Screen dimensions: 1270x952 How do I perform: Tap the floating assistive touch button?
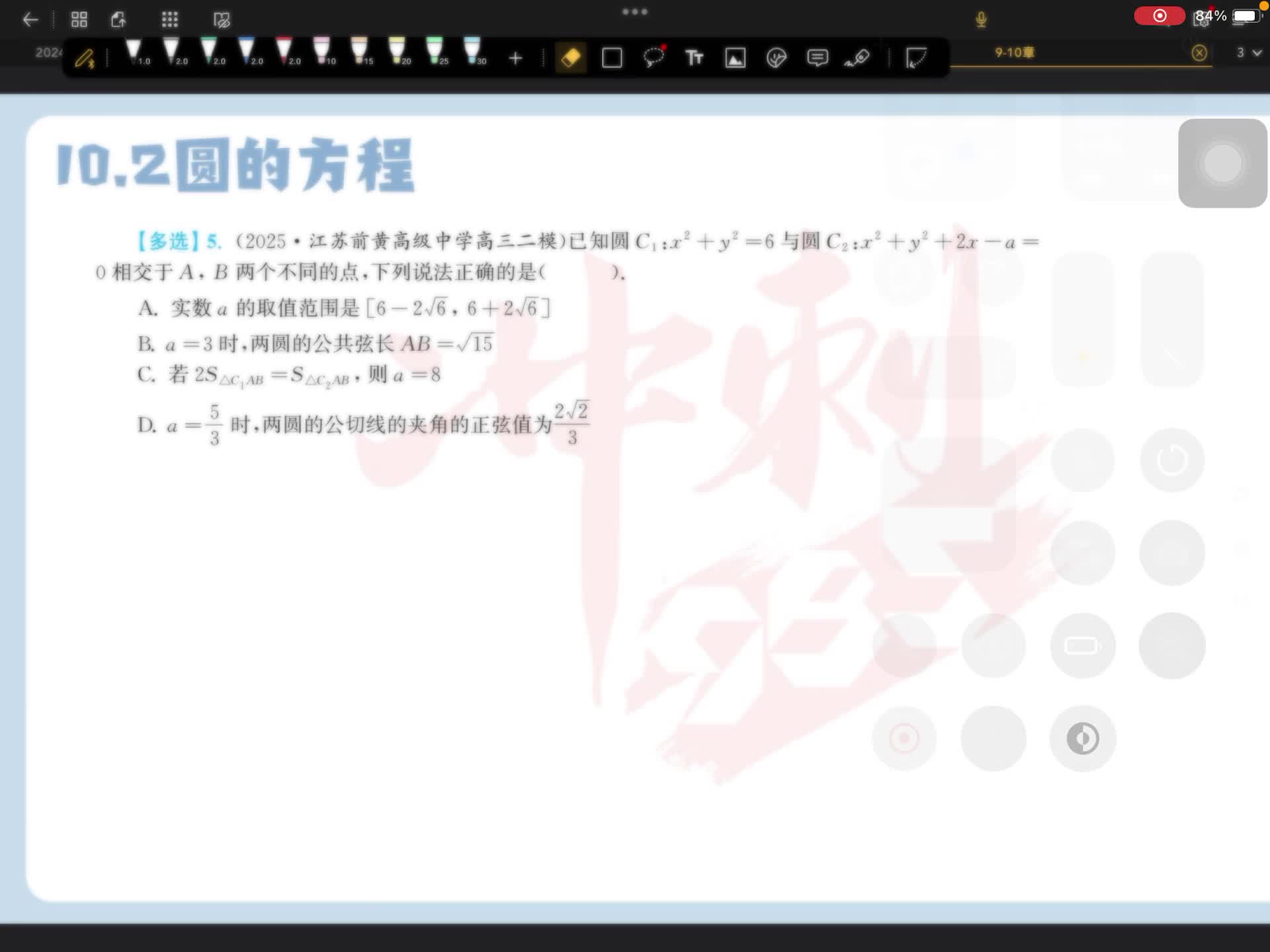pos(1222,163)
